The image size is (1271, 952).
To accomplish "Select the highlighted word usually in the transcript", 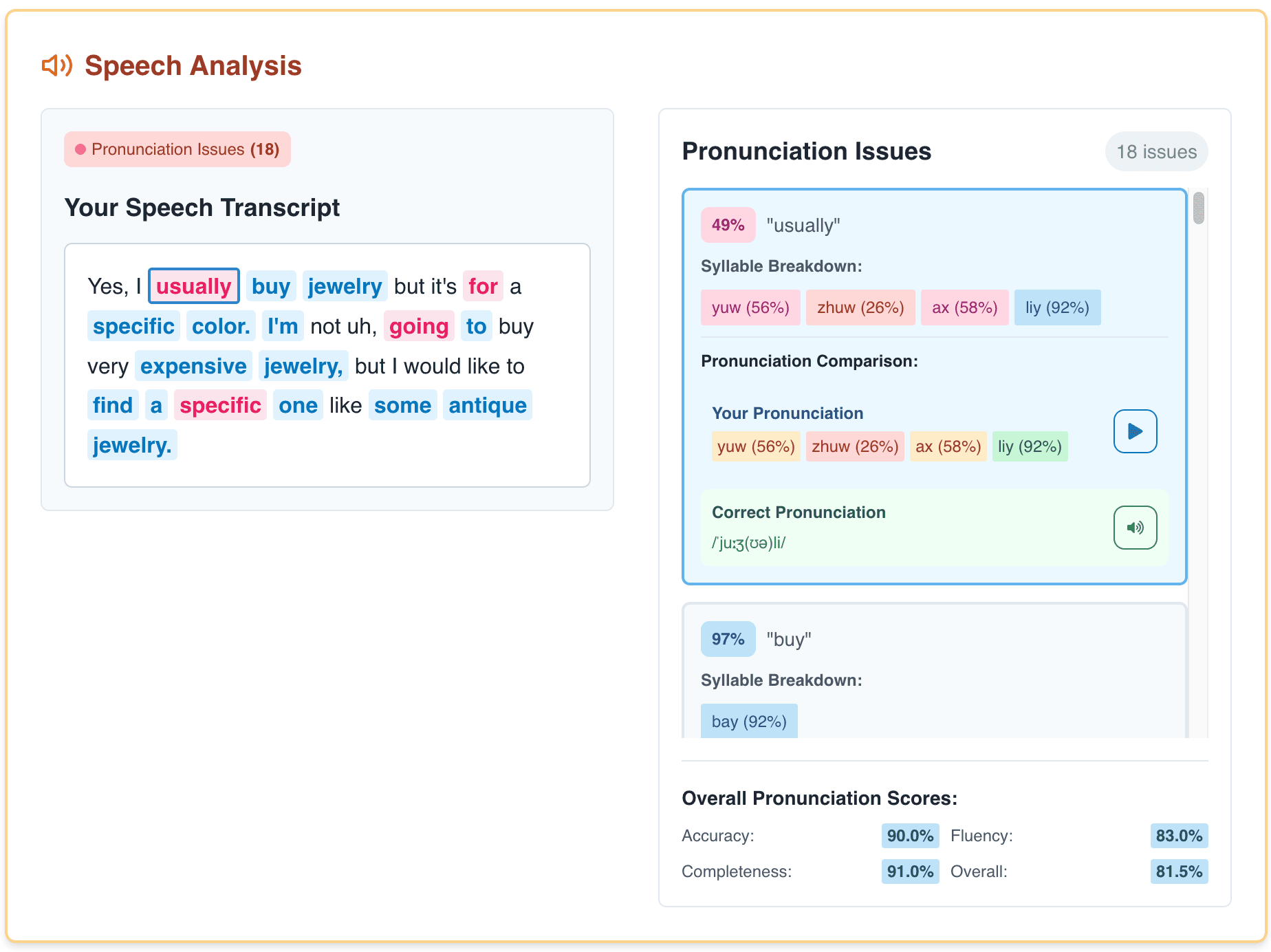I will coord(193,286).
